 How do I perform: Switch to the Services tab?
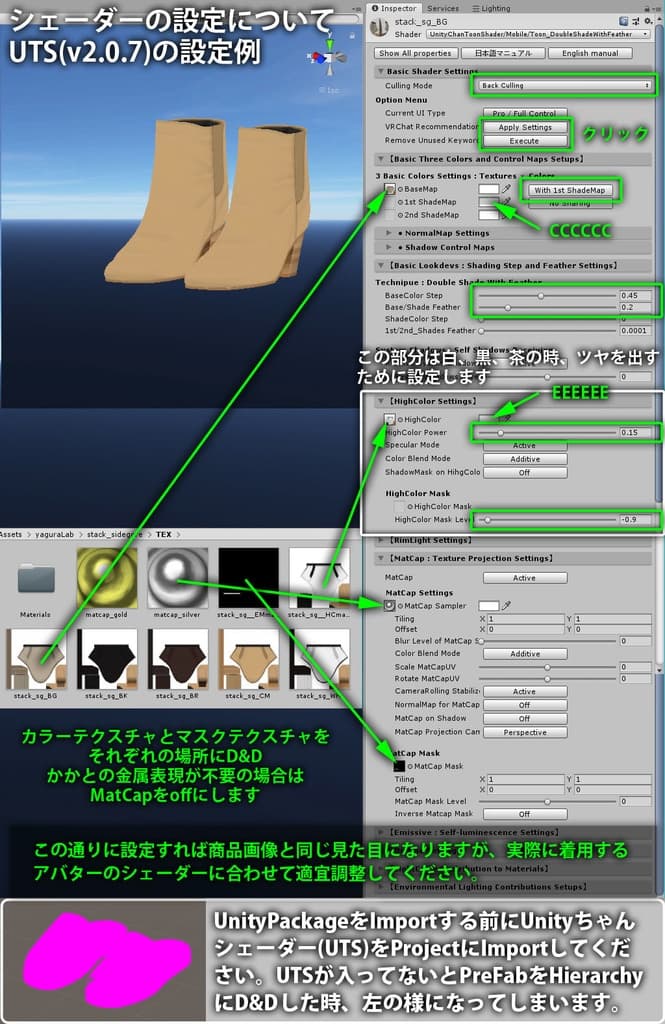(x=443, y=8)
